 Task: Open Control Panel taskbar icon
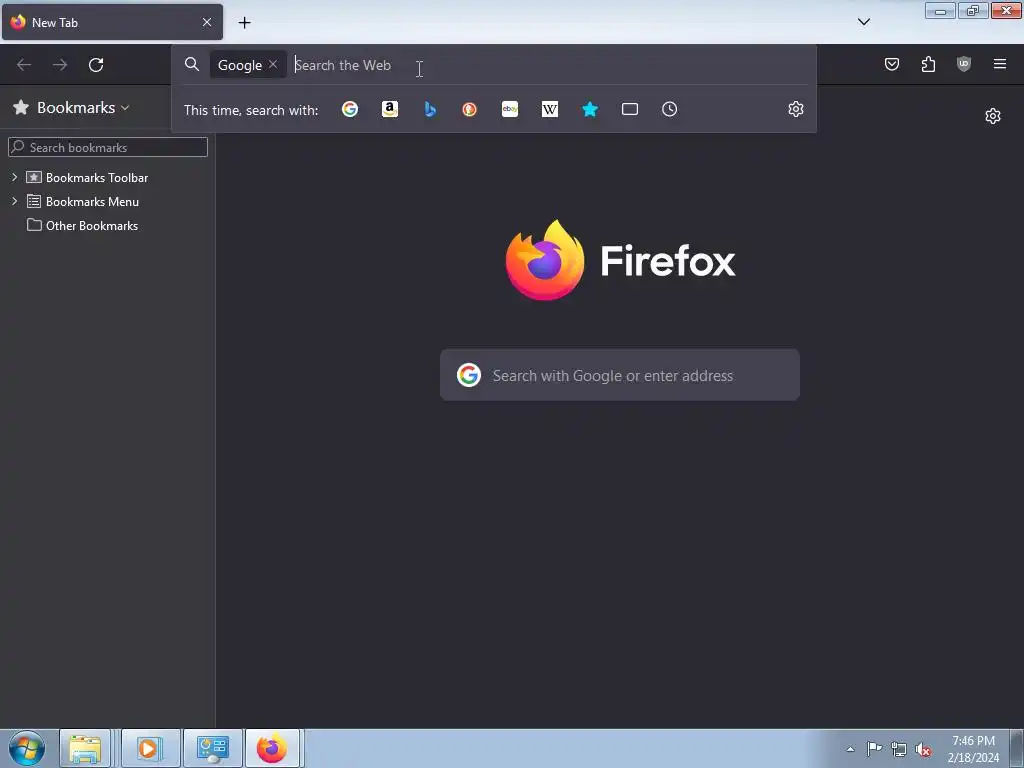212,748
